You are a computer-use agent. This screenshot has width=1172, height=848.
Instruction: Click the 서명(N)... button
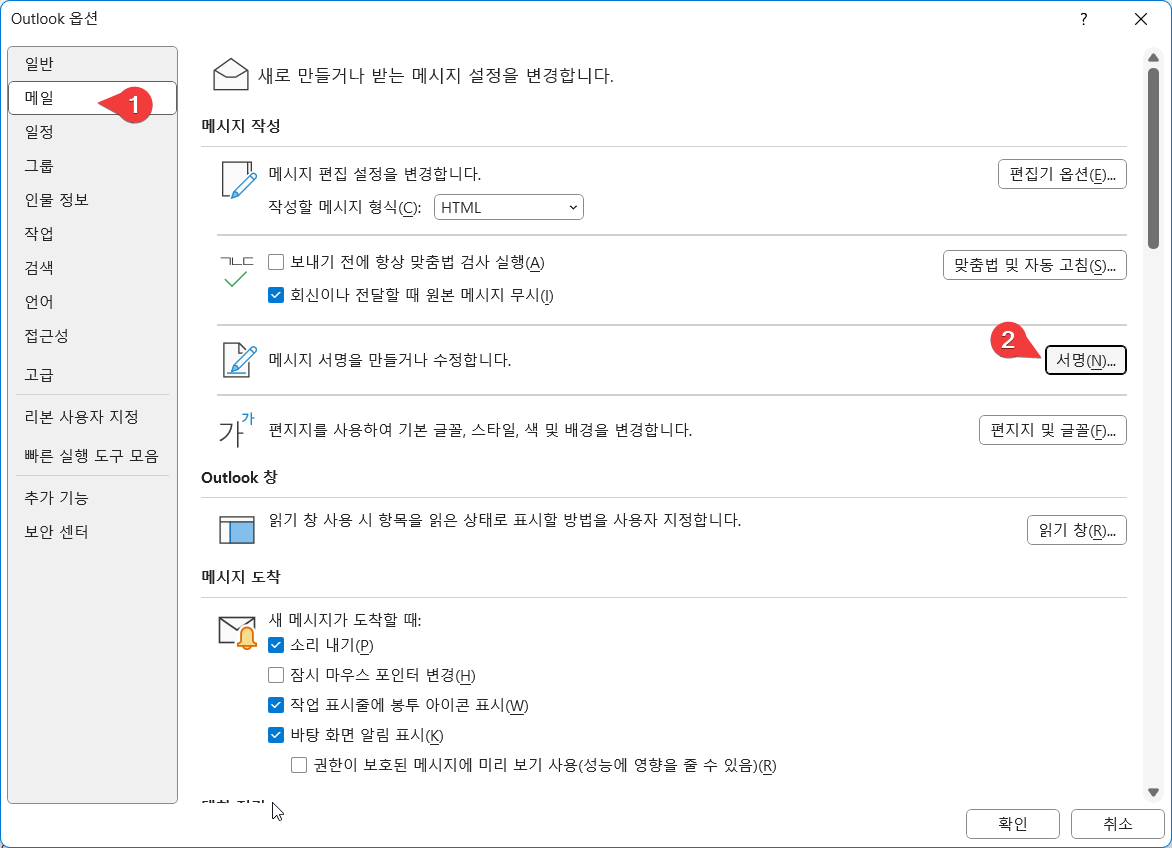(1085, 360)
